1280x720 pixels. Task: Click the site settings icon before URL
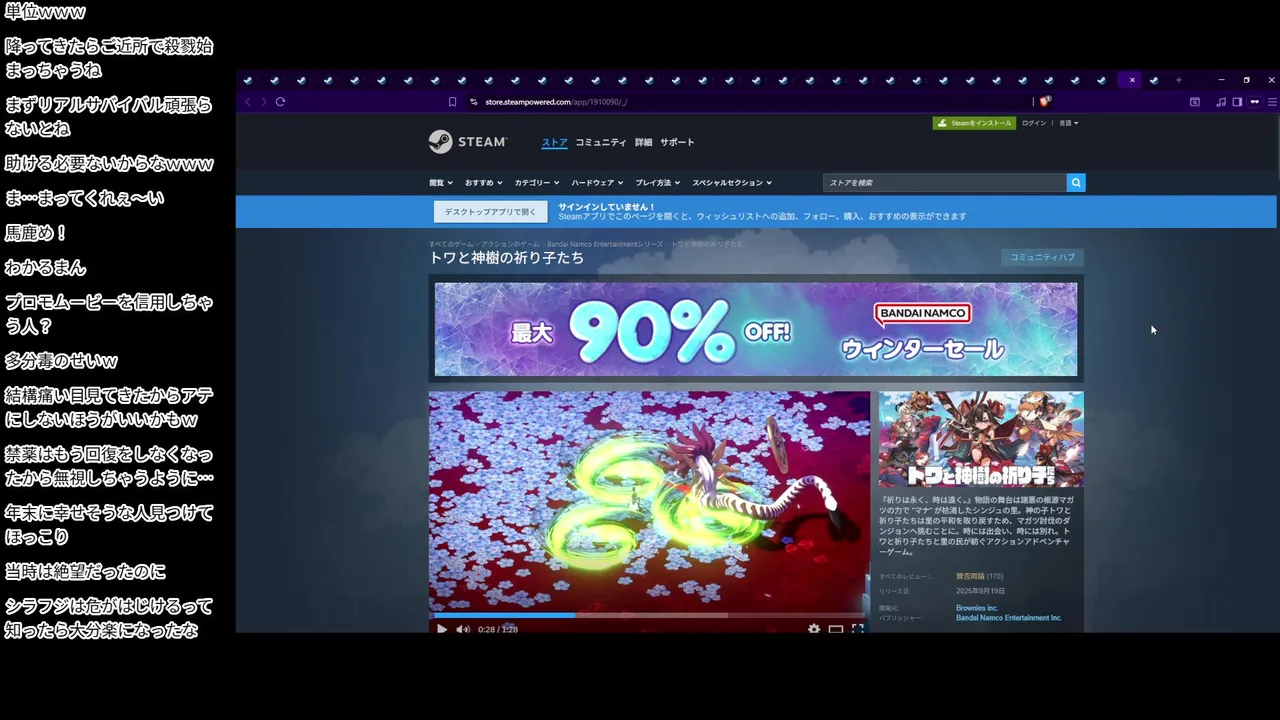474,101
